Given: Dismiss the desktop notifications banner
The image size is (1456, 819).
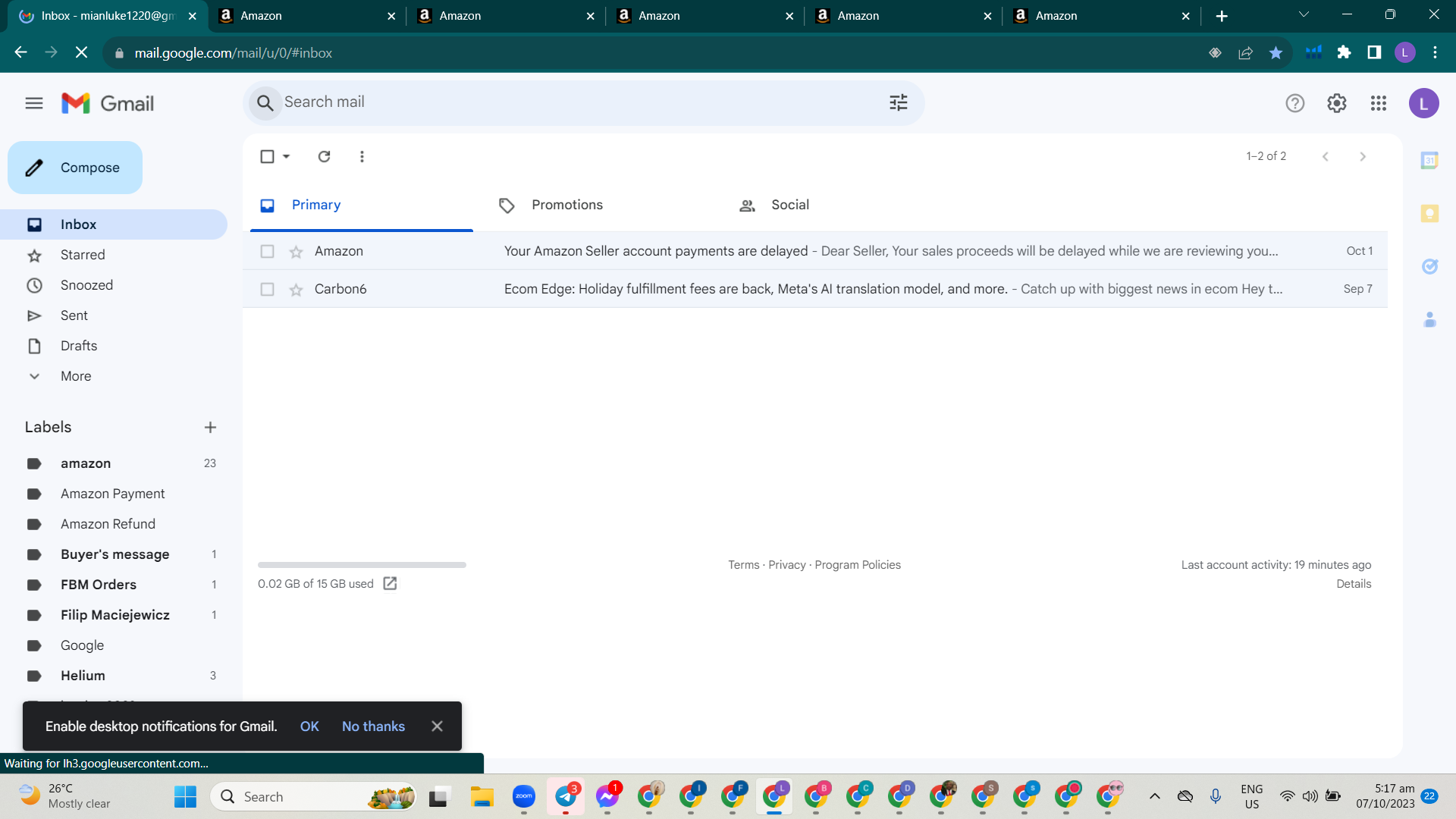Looking at the screenshot, I should click(x=437, y=726).
